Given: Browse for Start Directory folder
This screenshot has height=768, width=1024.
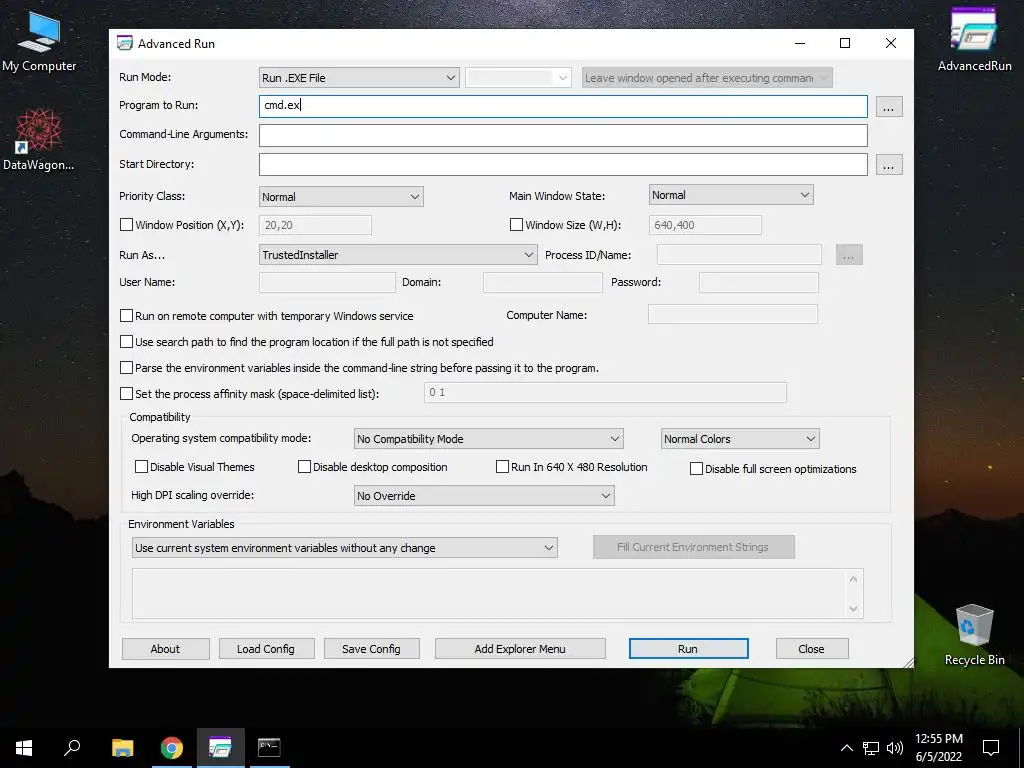Looking at the screenshot, I should (x=889, y=164).
